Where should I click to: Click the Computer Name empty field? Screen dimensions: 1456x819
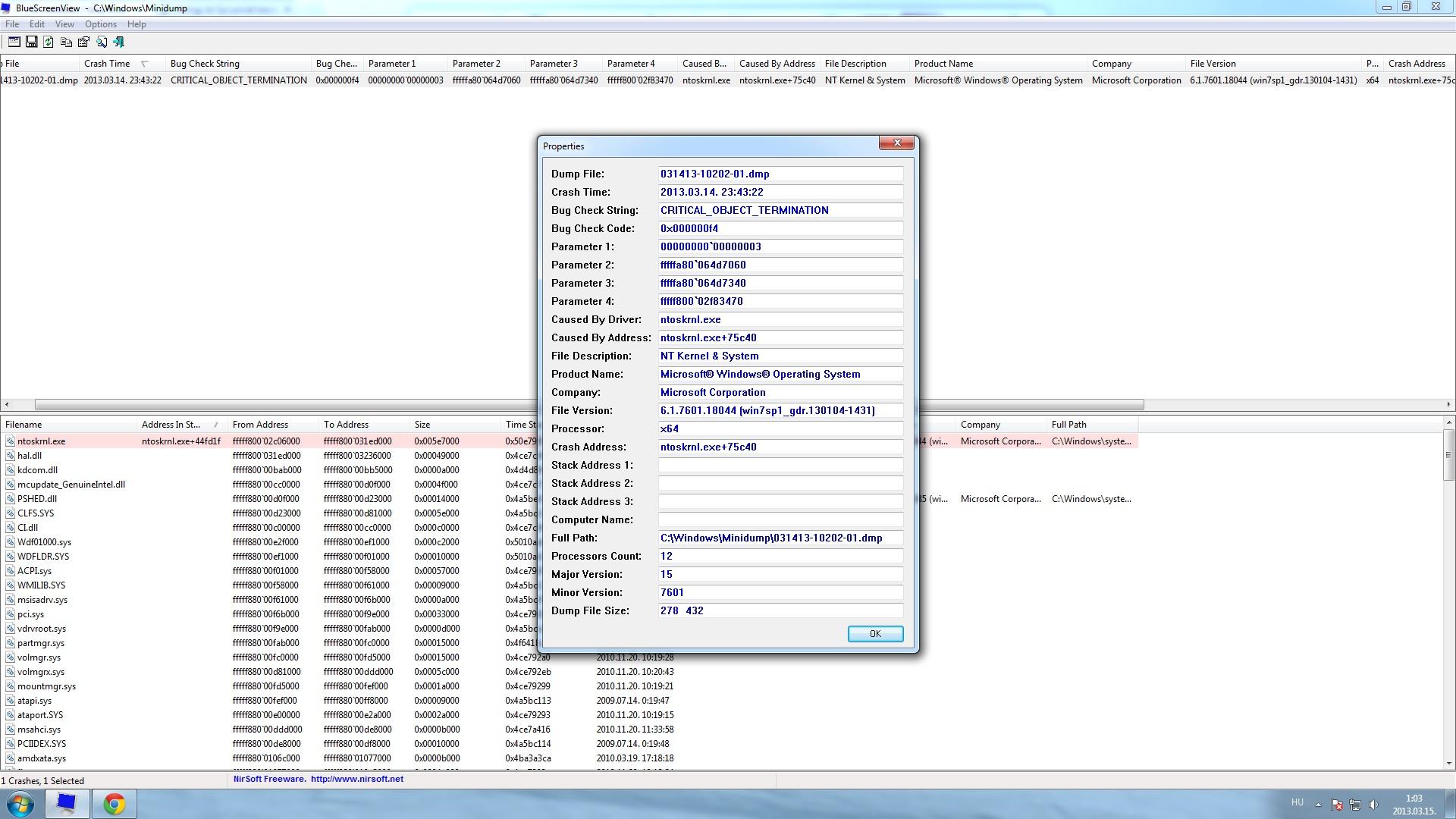[780, 519]
